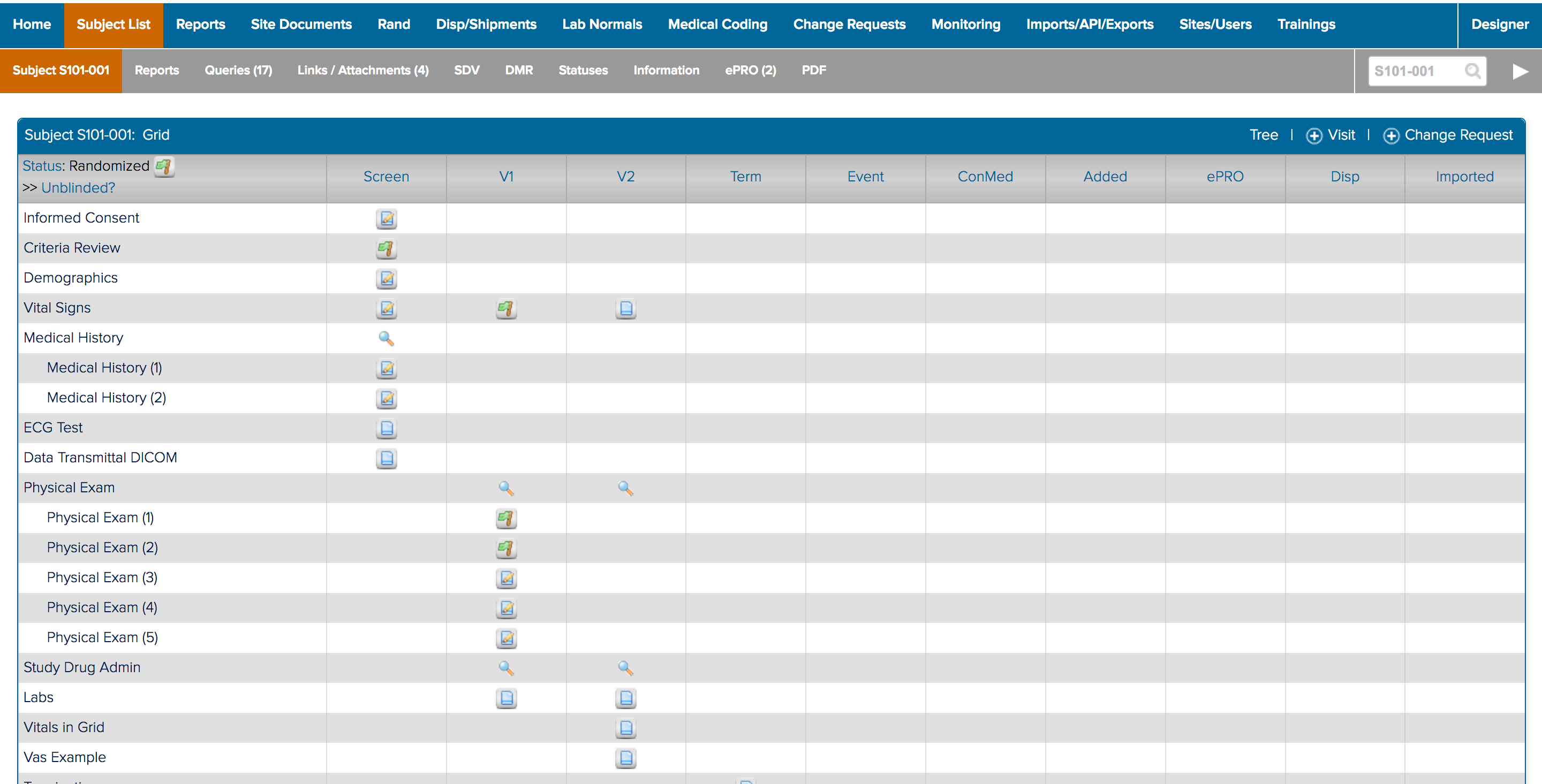
Task: Open the ePRO (2) tab
Action: point(750,70)
